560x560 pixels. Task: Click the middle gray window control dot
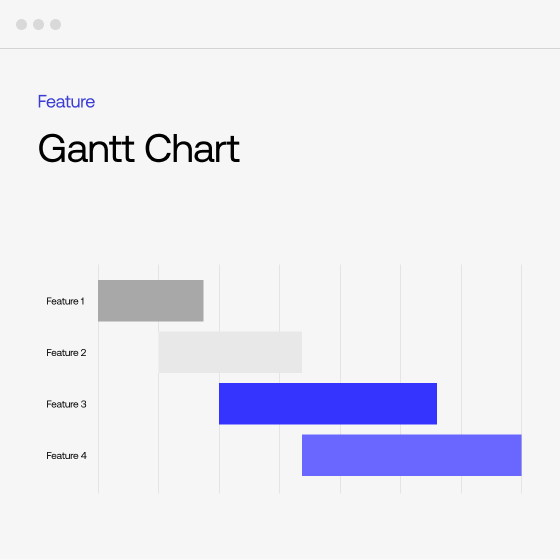point(39,25)
